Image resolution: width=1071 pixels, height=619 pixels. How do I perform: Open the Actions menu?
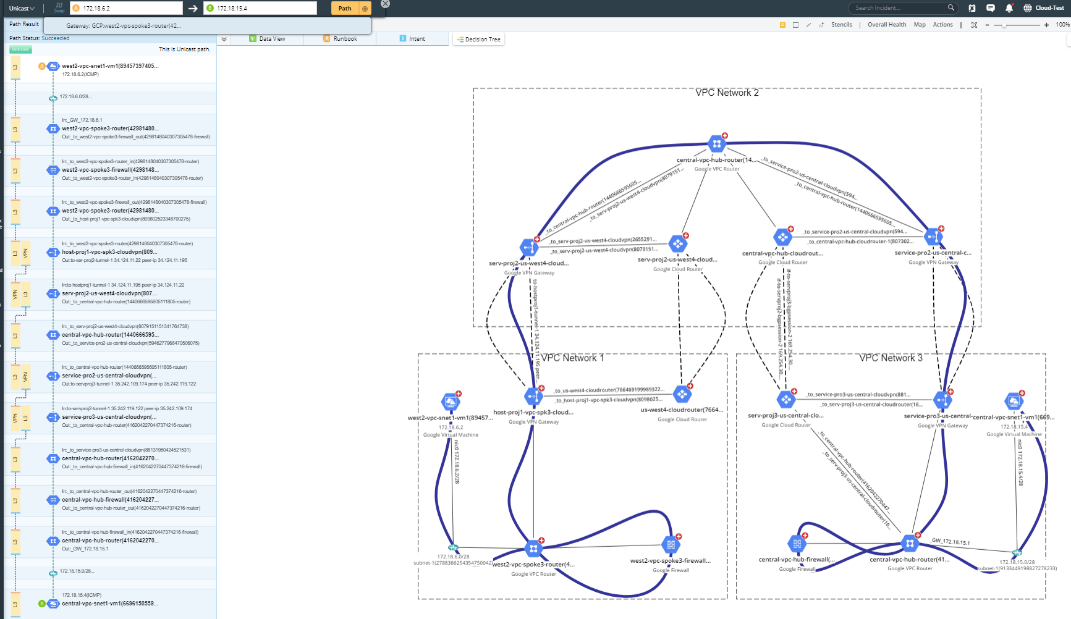point(943,25)
